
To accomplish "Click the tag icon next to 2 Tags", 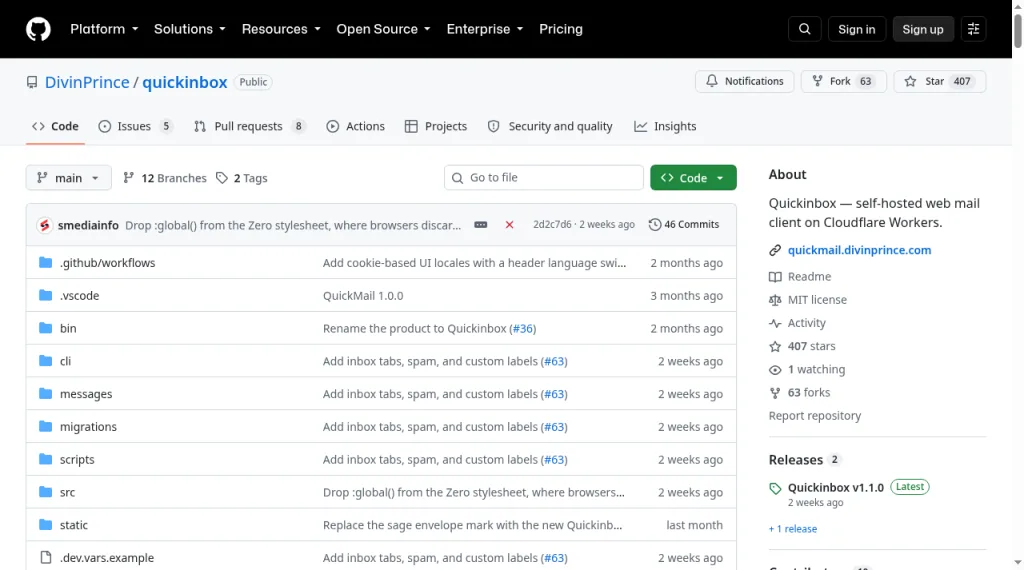I will pyautogui.click(x=222, y=178).
